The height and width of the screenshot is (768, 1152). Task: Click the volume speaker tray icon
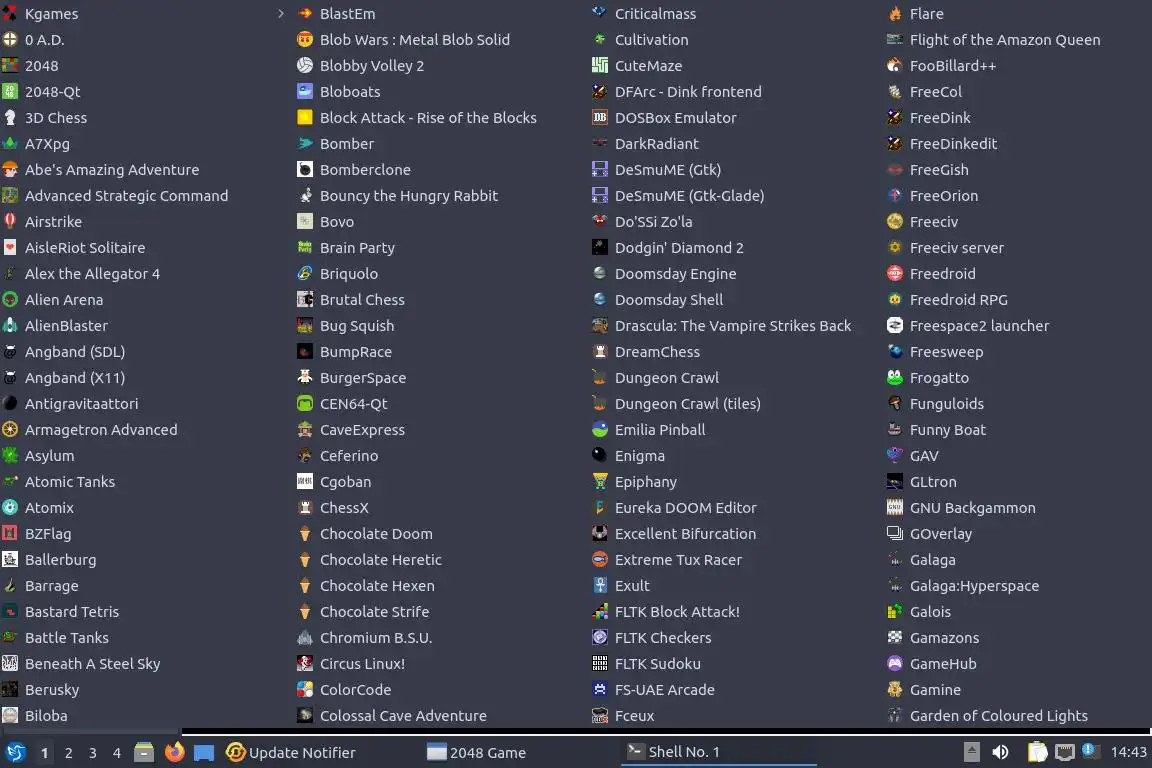(x=1000, y=752)
